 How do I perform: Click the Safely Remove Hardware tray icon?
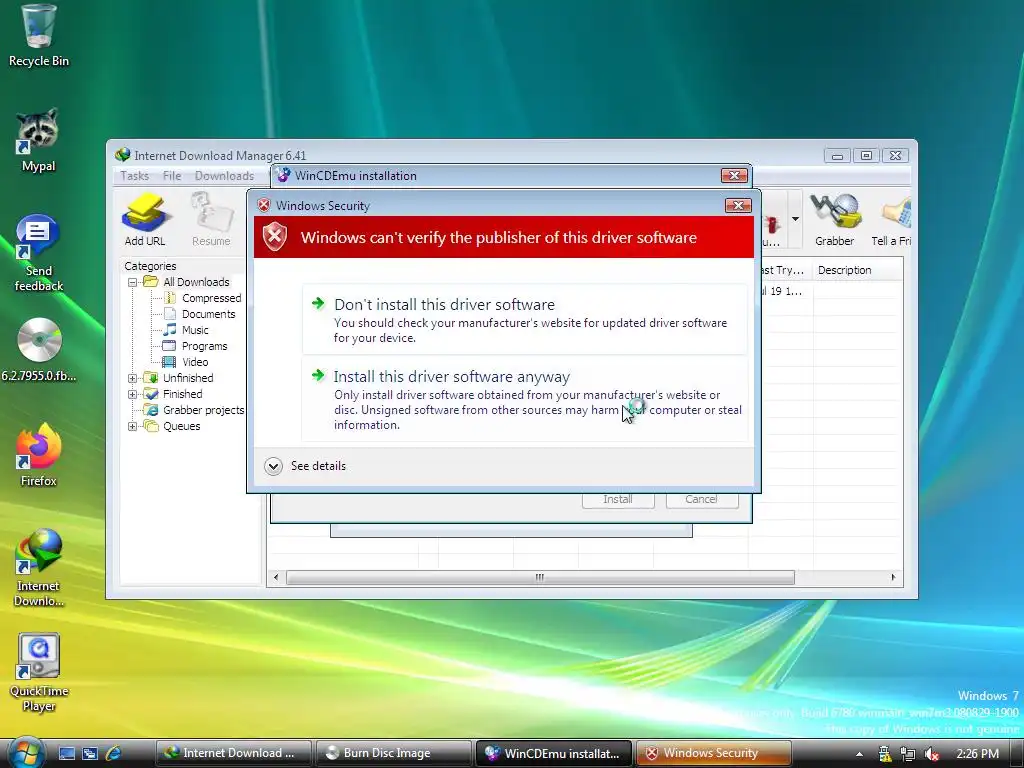point(885,754)
